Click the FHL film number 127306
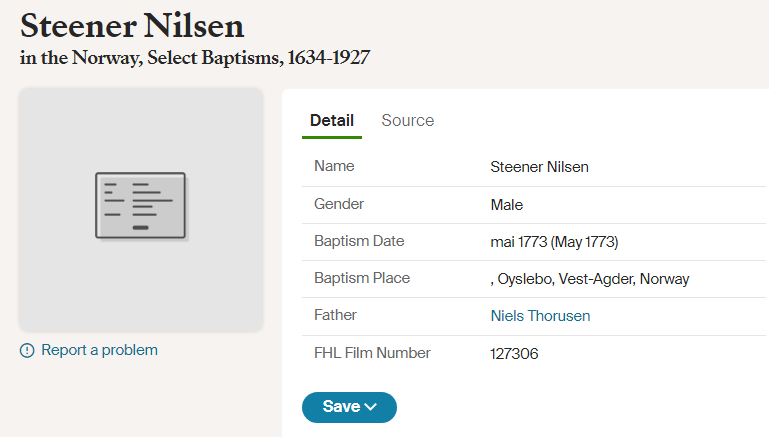 514,354
